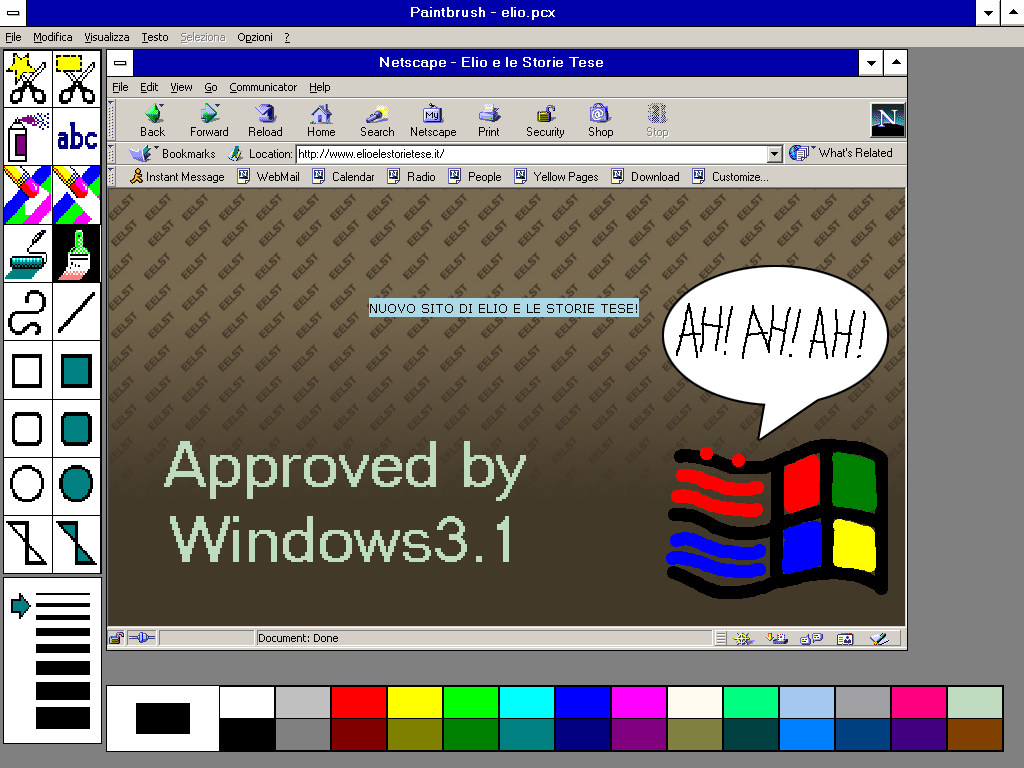The image size is (1024, 768).
Task: Click the Shop bag icon in Netscape
Action: tap(600, 121)
